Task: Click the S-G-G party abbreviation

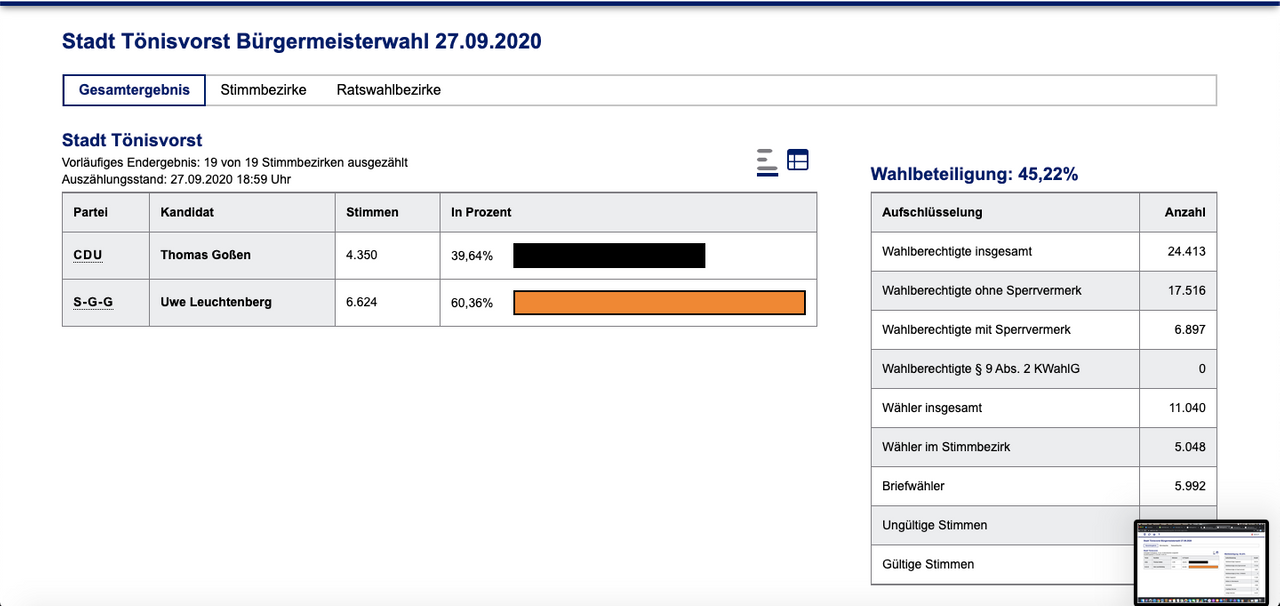Action: 93,302
